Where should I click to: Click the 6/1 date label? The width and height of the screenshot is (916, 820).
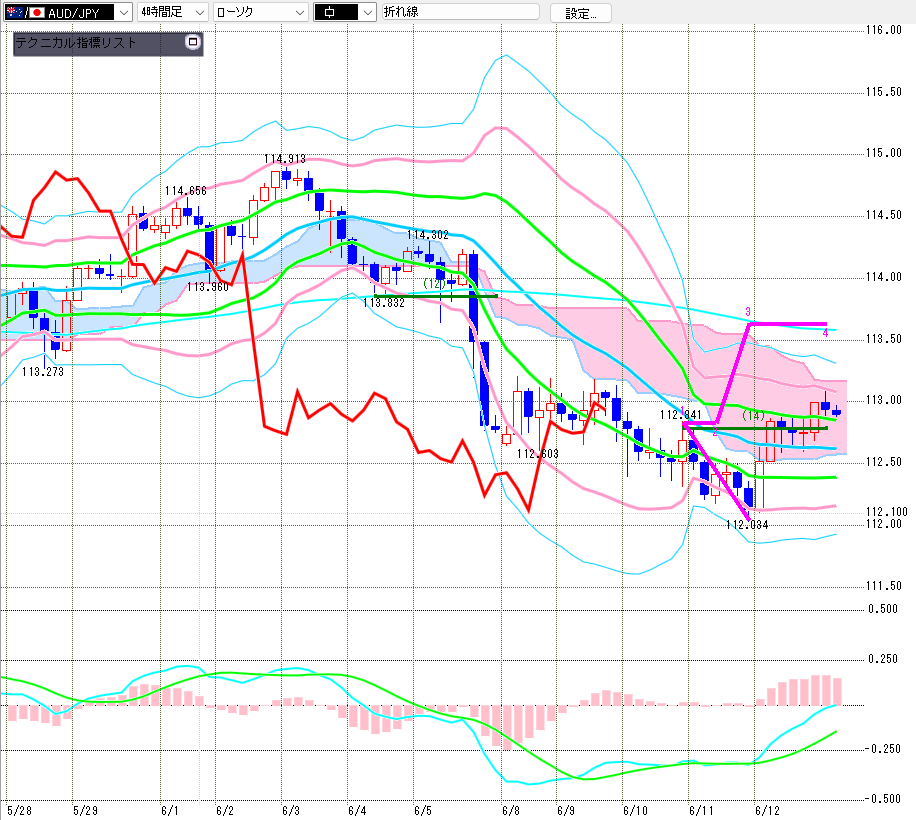[169, 811]
